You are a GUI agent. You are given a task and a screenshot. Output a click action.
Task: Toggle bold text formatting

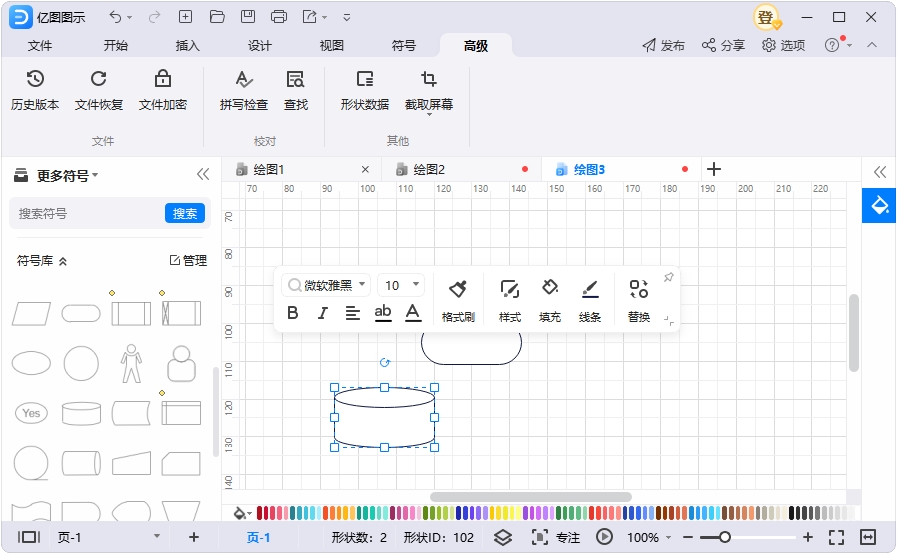point(292,313)
